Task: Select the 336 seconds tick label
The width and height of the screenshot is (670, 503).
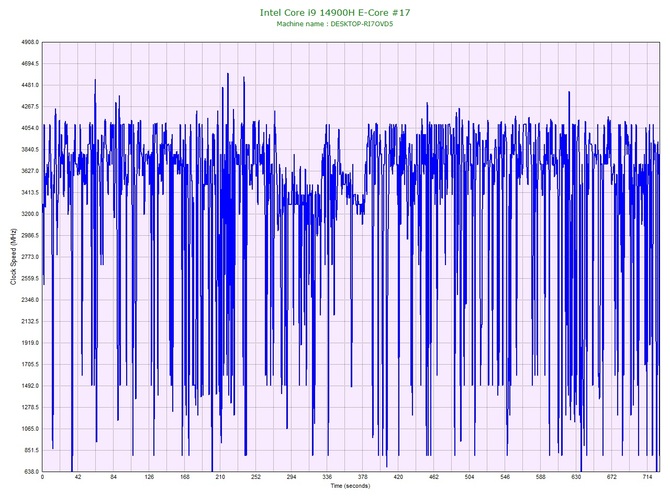Action: pos(327,477)
